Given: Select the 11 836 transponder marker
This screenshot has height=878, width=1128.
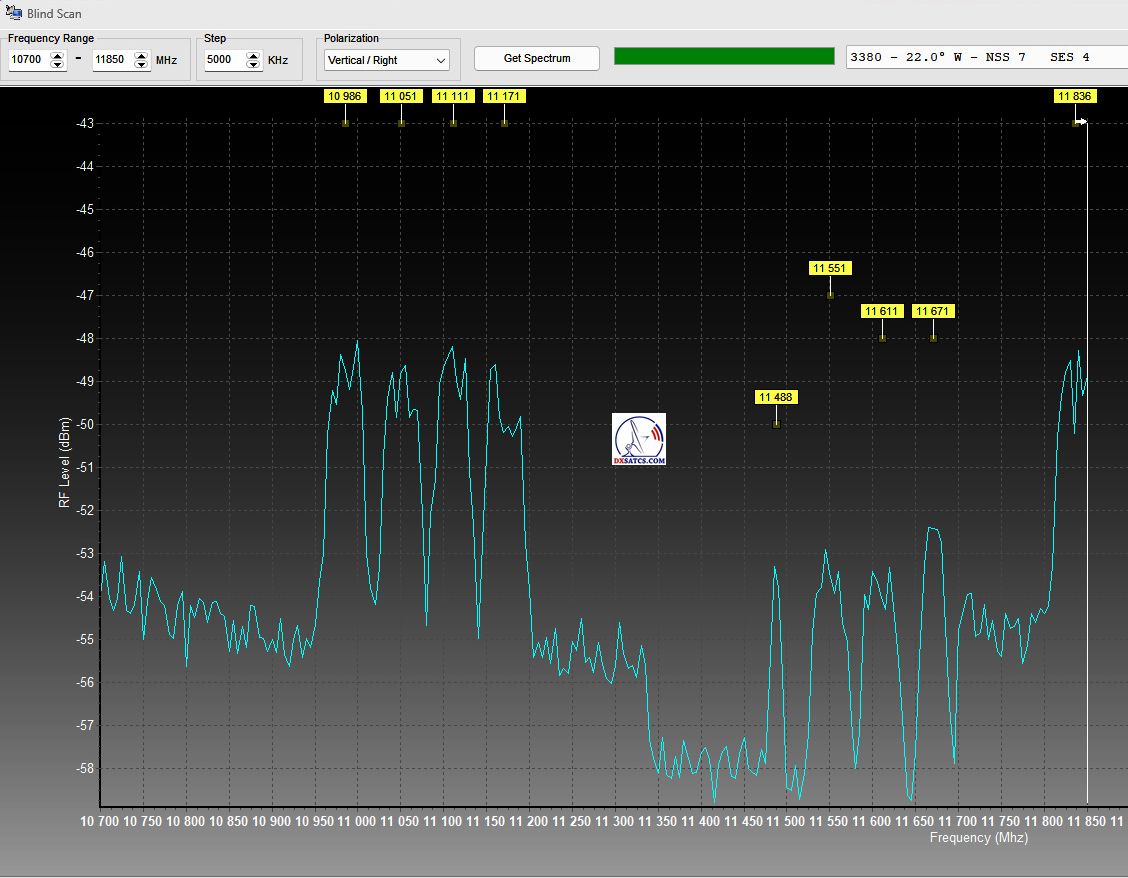Looking at the screenshot, I should [x=1076, y=96].
